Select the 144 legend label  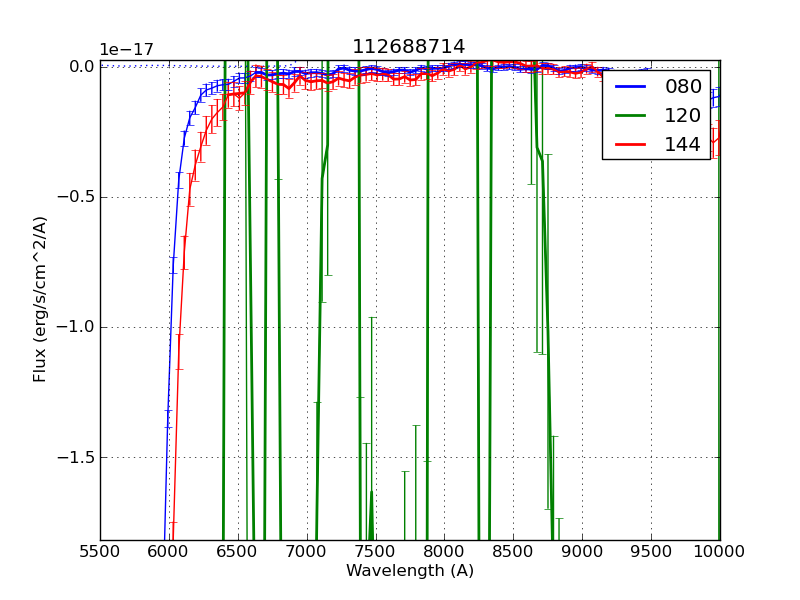[683, 144]
